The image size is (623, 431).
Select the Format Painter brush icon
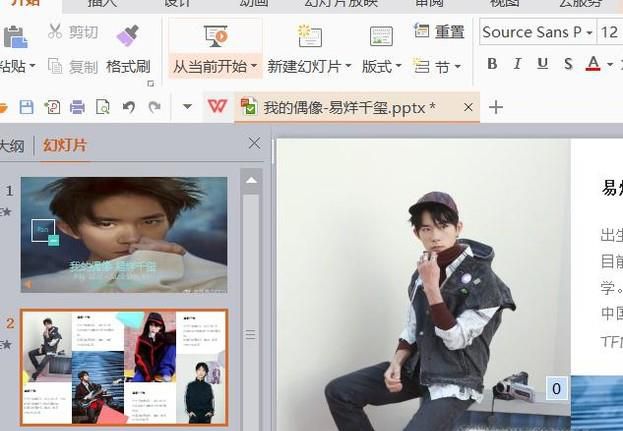[128, 35]
